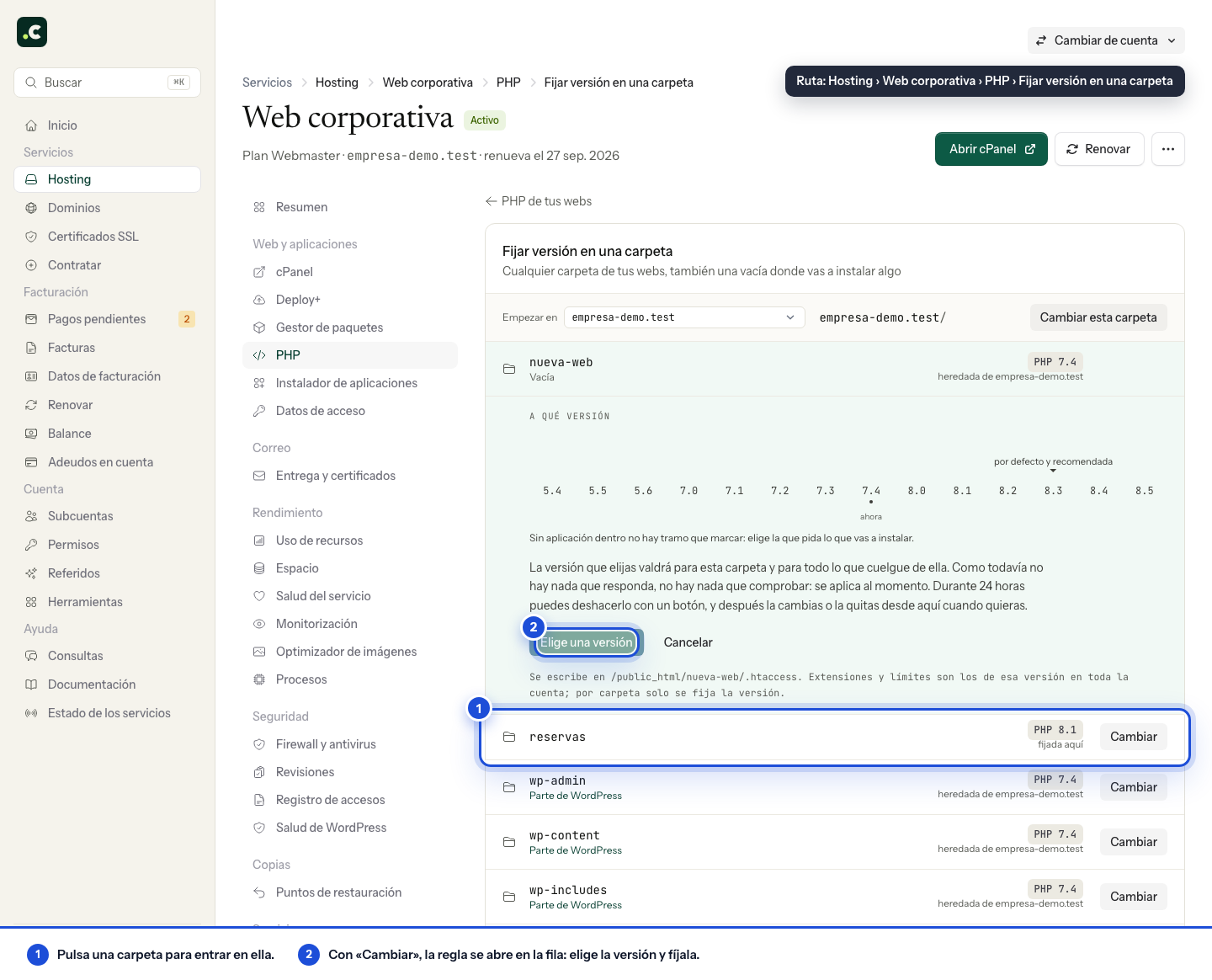
Task: Choose PHP version 7.2 in the version picker
Action: 780,491
